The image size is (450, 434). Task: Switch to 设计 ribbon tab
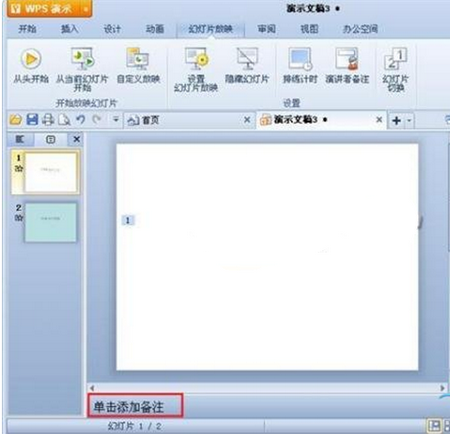coord(112,29)
